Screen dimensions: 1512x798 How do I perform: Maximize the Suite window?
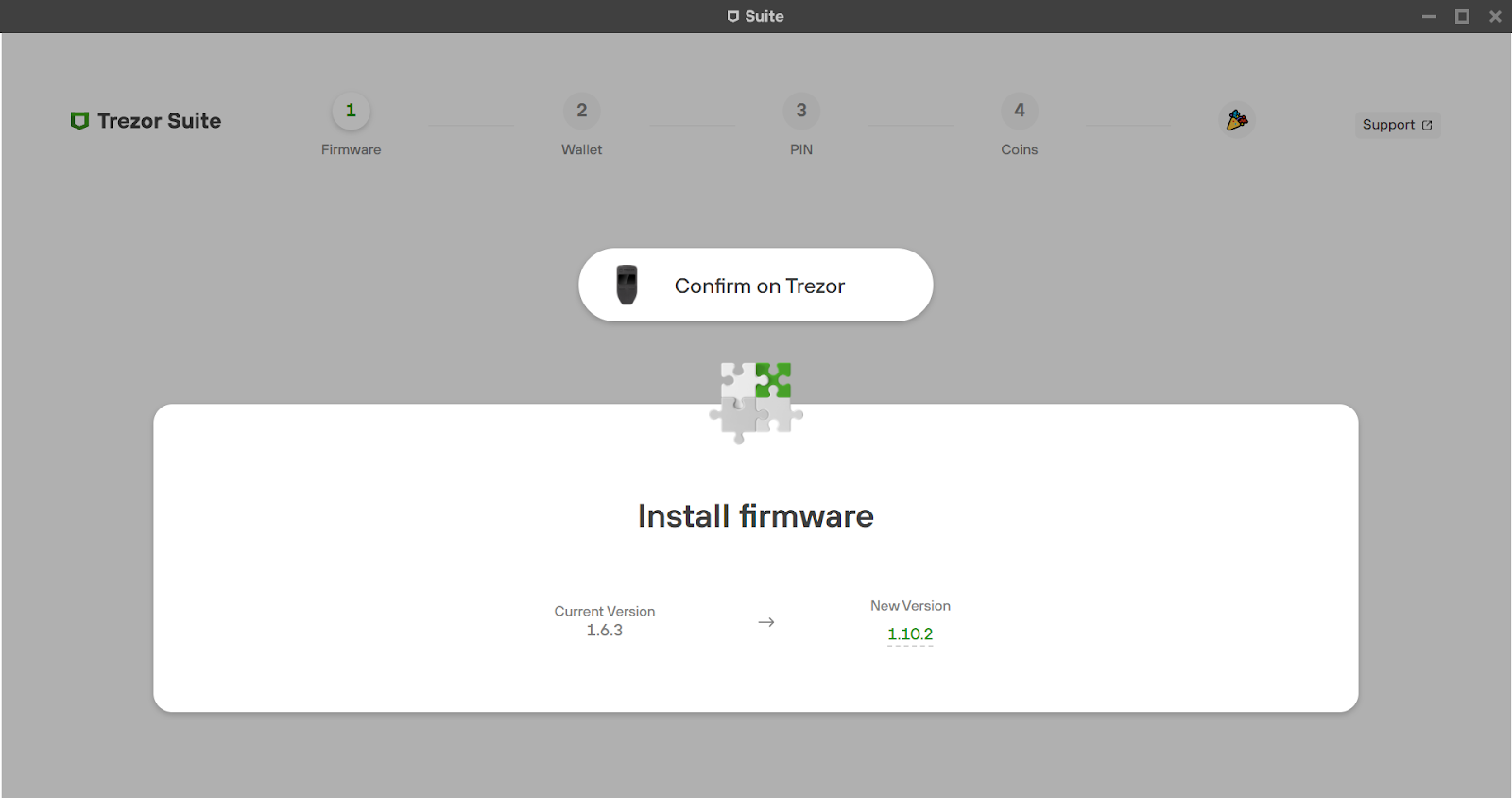tap(1462, 16)
